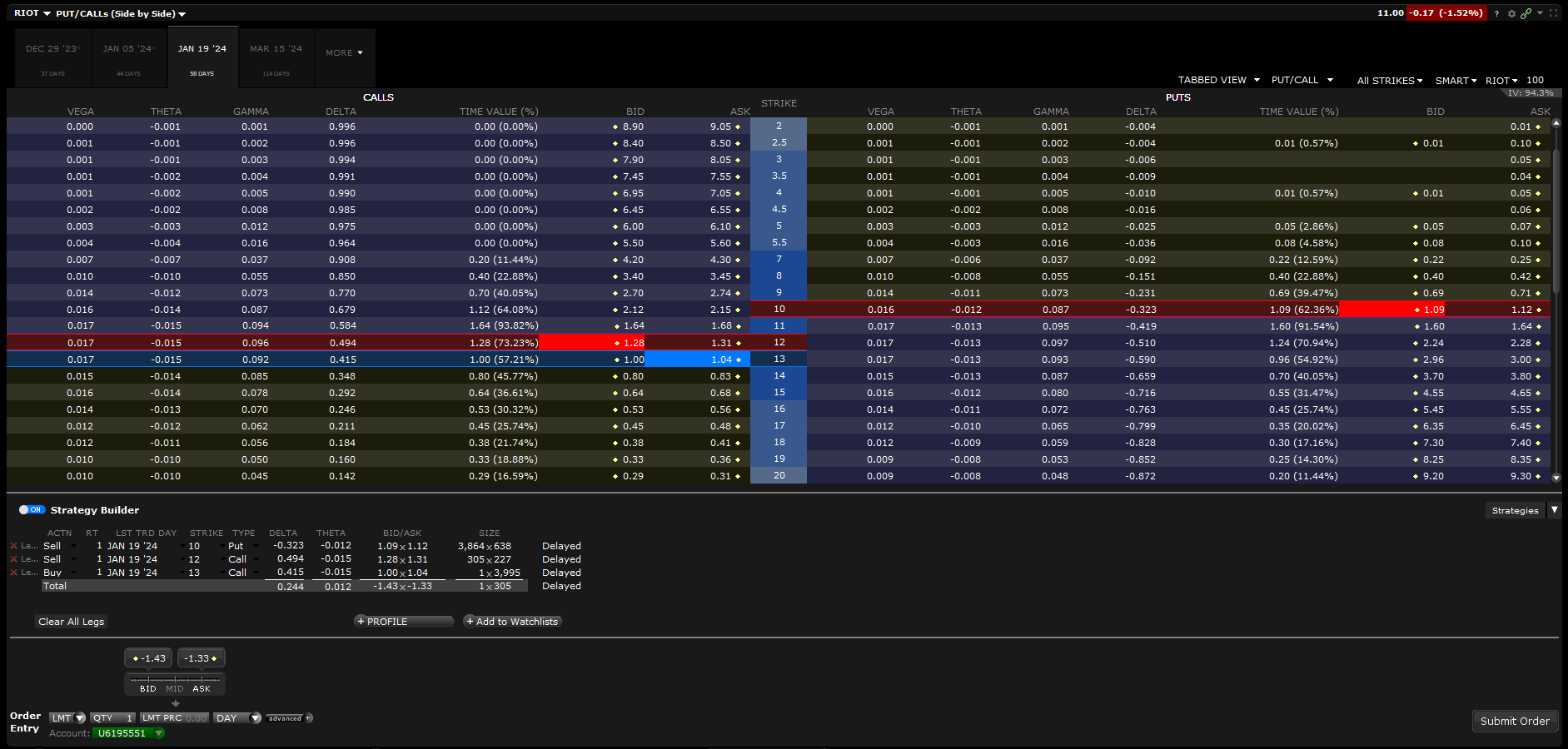
Task: Click the Submit Order button
Action: pyautogui.click(x=1515, y=721)
